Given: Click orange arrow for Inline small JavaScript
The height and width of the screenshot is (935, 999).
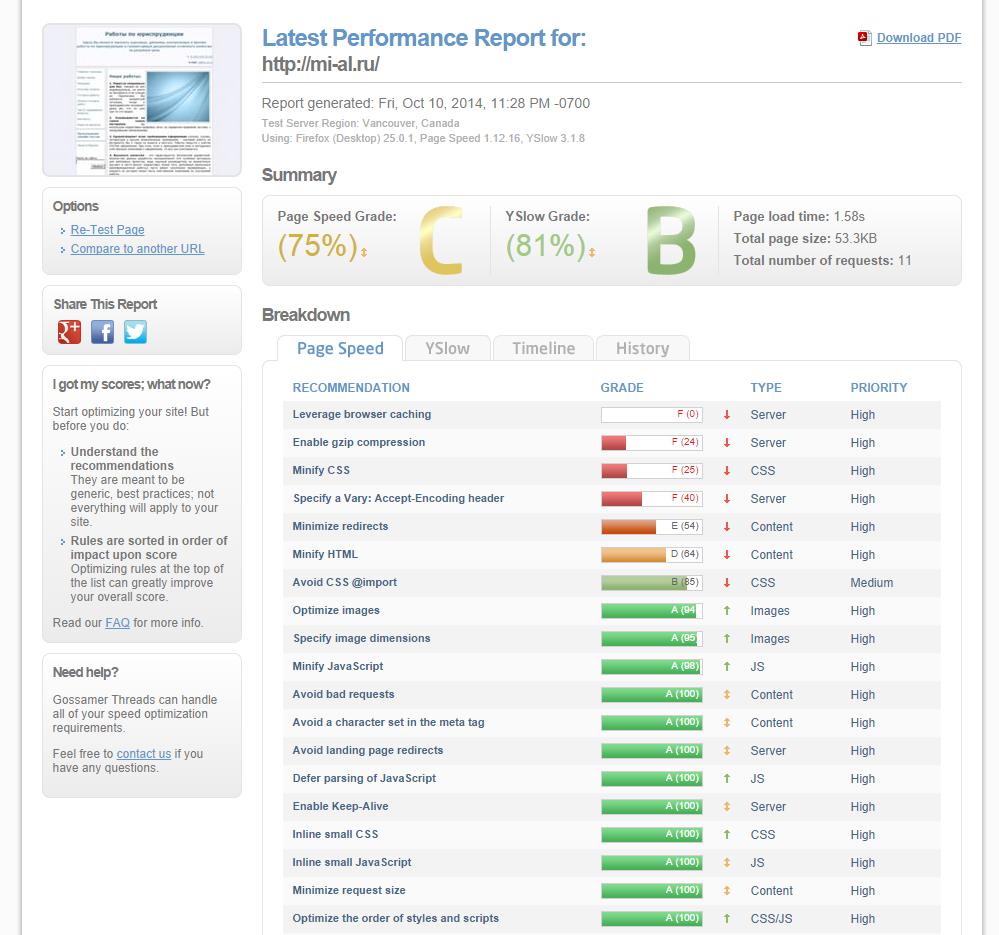Looking at the screenshot, I should (x=727, y=862).
